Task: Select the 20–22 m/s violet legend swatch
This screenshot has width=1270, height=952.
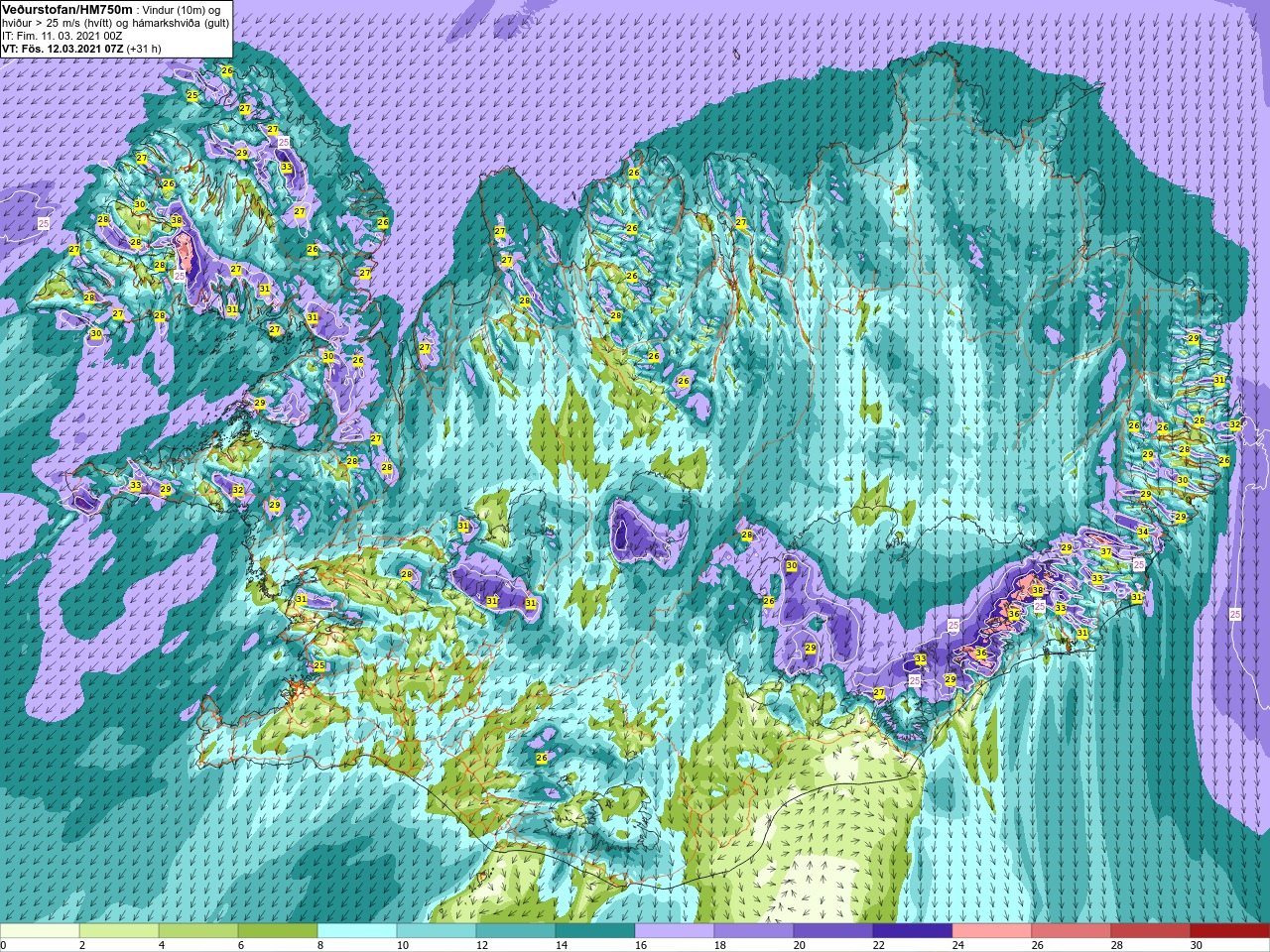Action: tap(833, 931)
